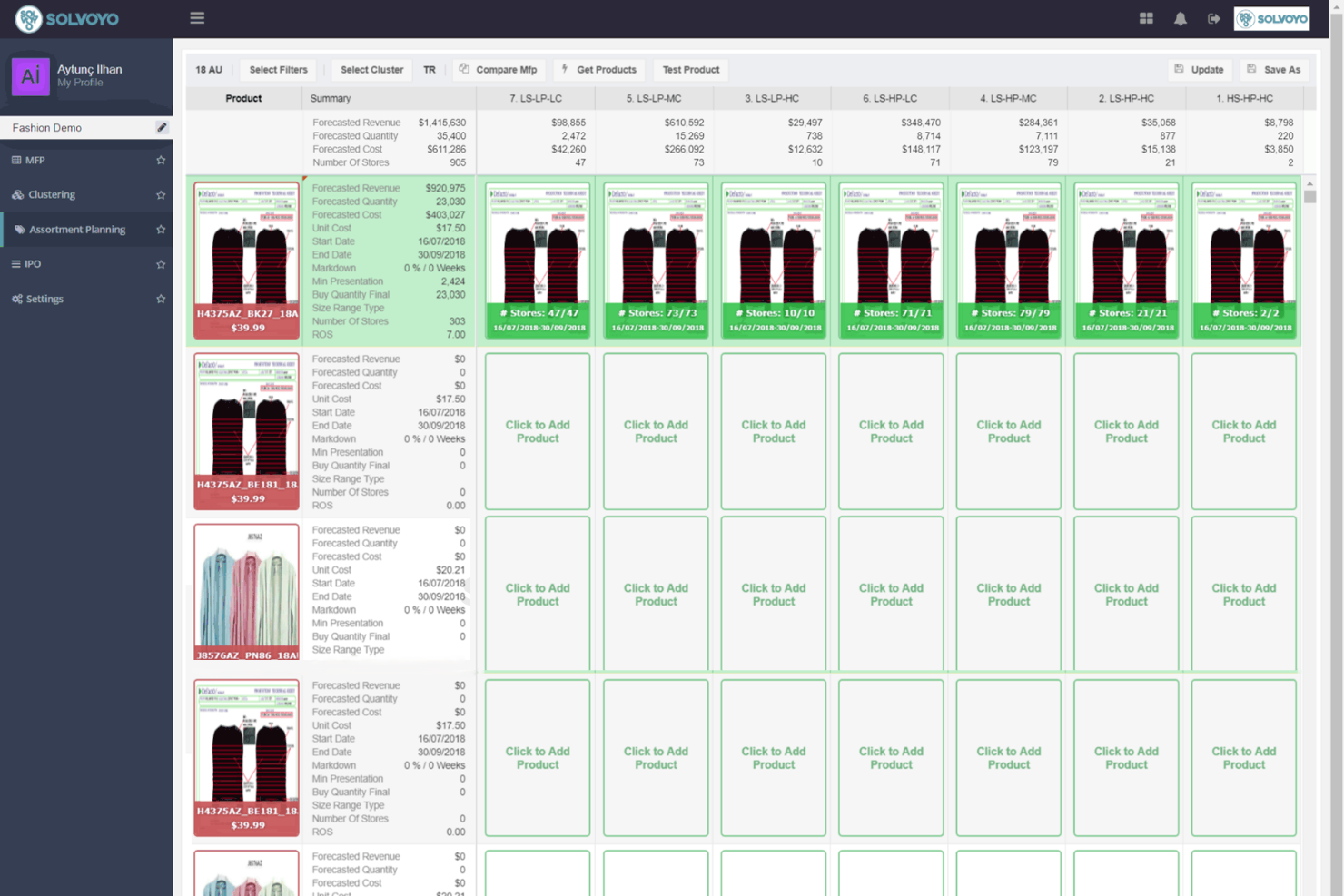
Task: Click Test Product button
Action: tap(691, 70)
